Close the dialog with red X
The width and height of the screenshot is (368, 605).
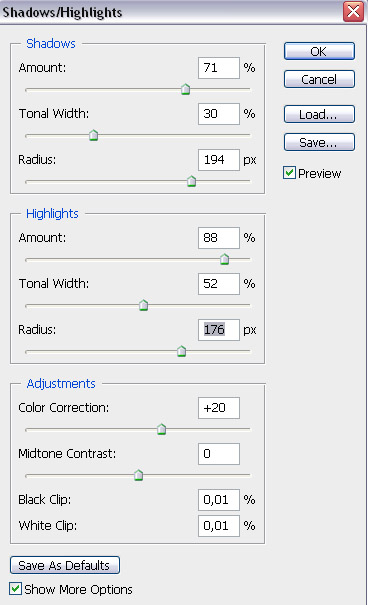(x=353, y=11)
